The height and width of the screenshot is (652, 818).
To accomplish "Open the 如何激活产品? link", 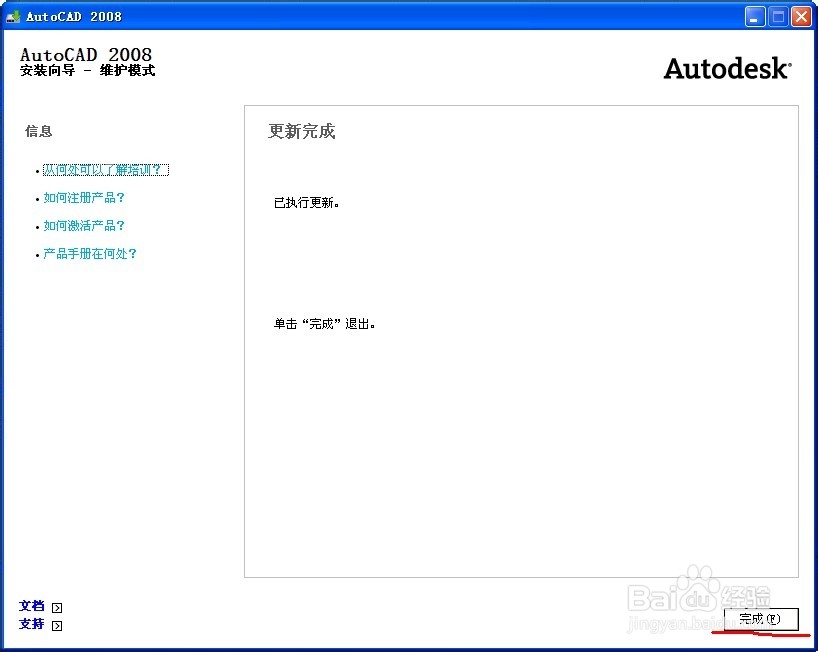I will tap(85, 225).
